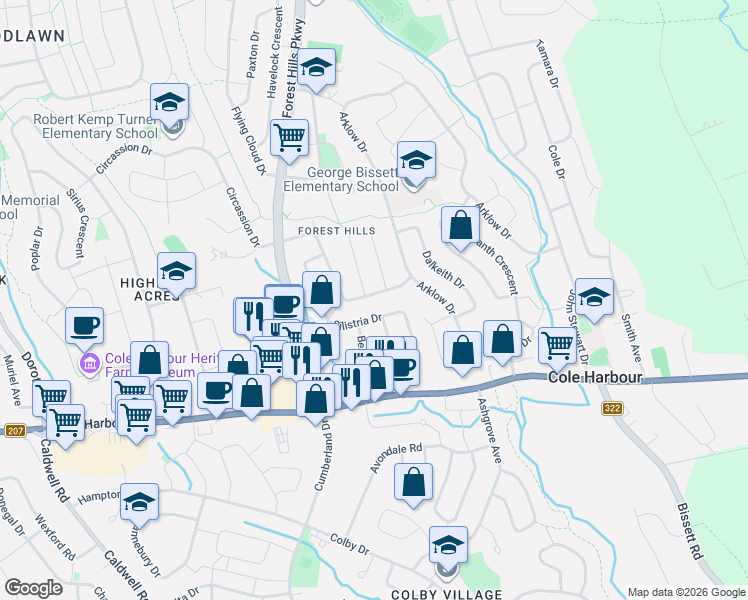
Task: Click Cumberland Dr street label
Action: tap(322, 455)
